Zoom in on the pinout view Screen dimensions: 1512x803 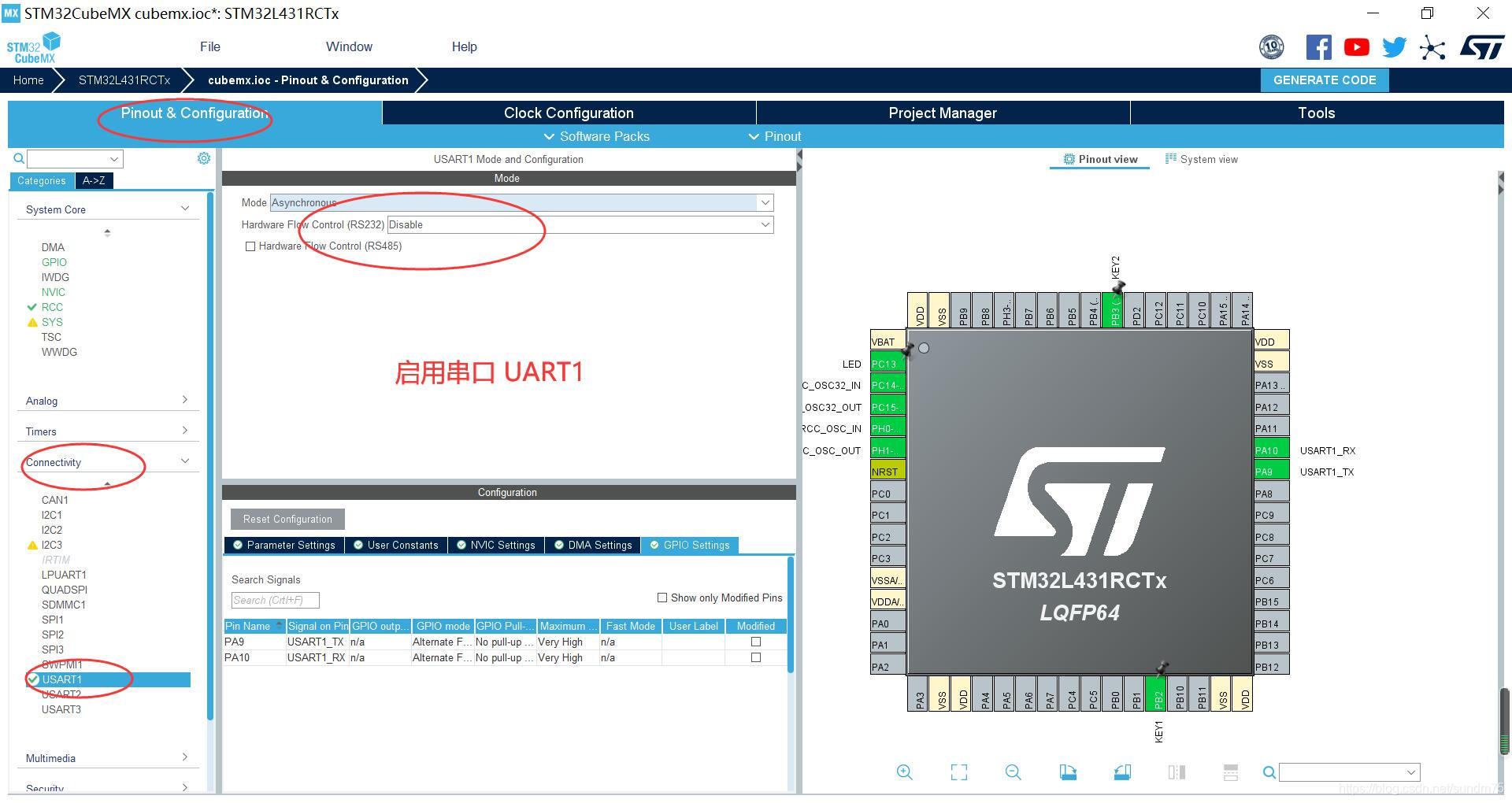click(x=905, y=772)
